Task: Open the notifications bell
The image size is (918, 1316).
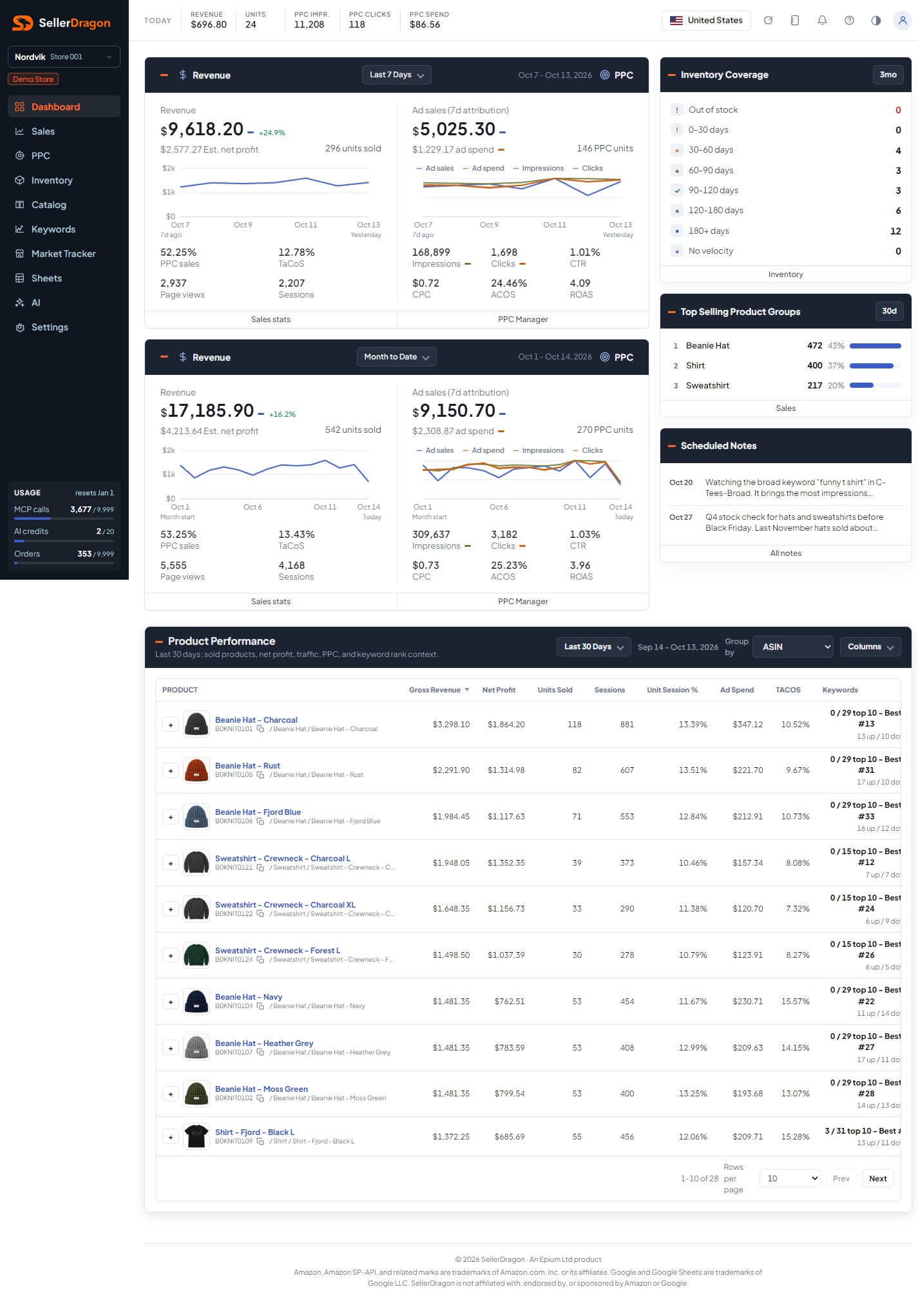Action: pos(822,21)
